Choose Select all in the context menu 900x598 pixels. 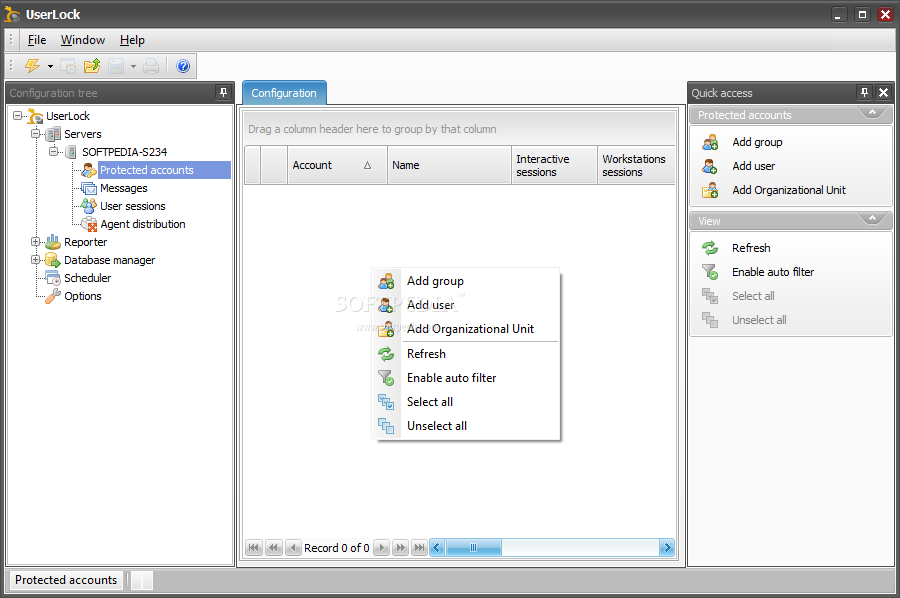click(x=466, y=402)
